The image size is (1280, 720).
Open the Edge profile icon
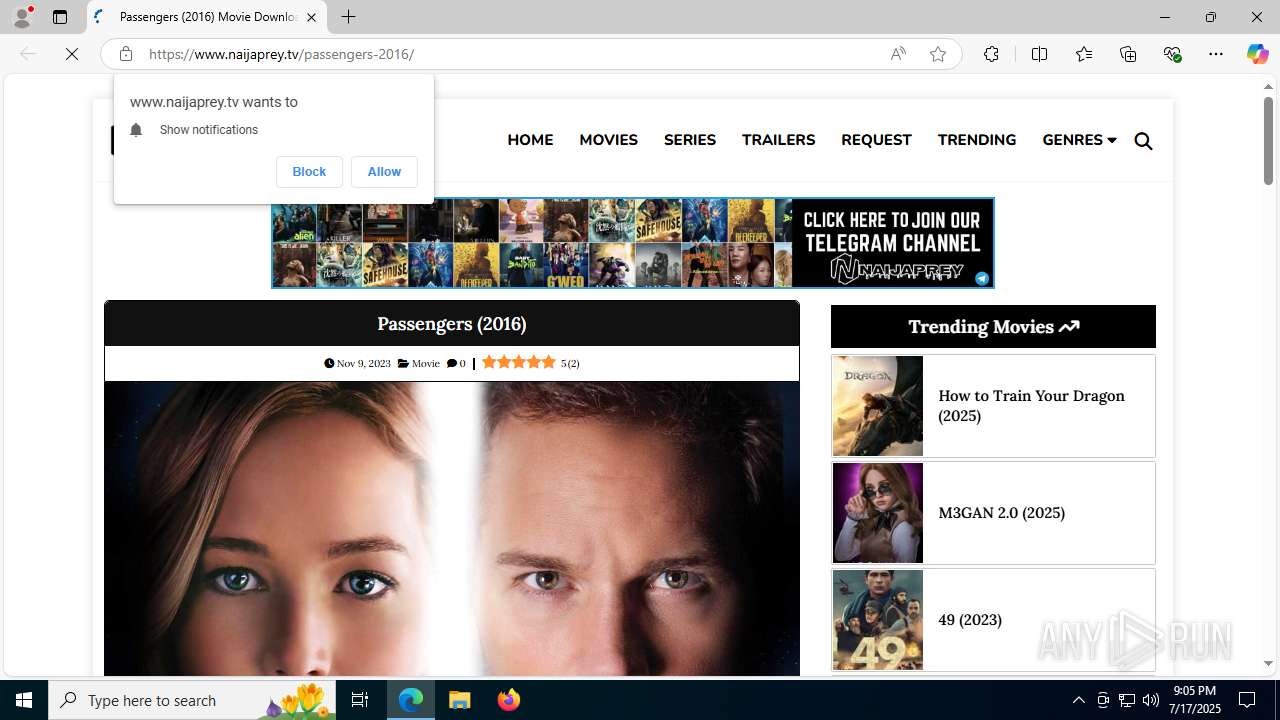(x=21, y=17)
